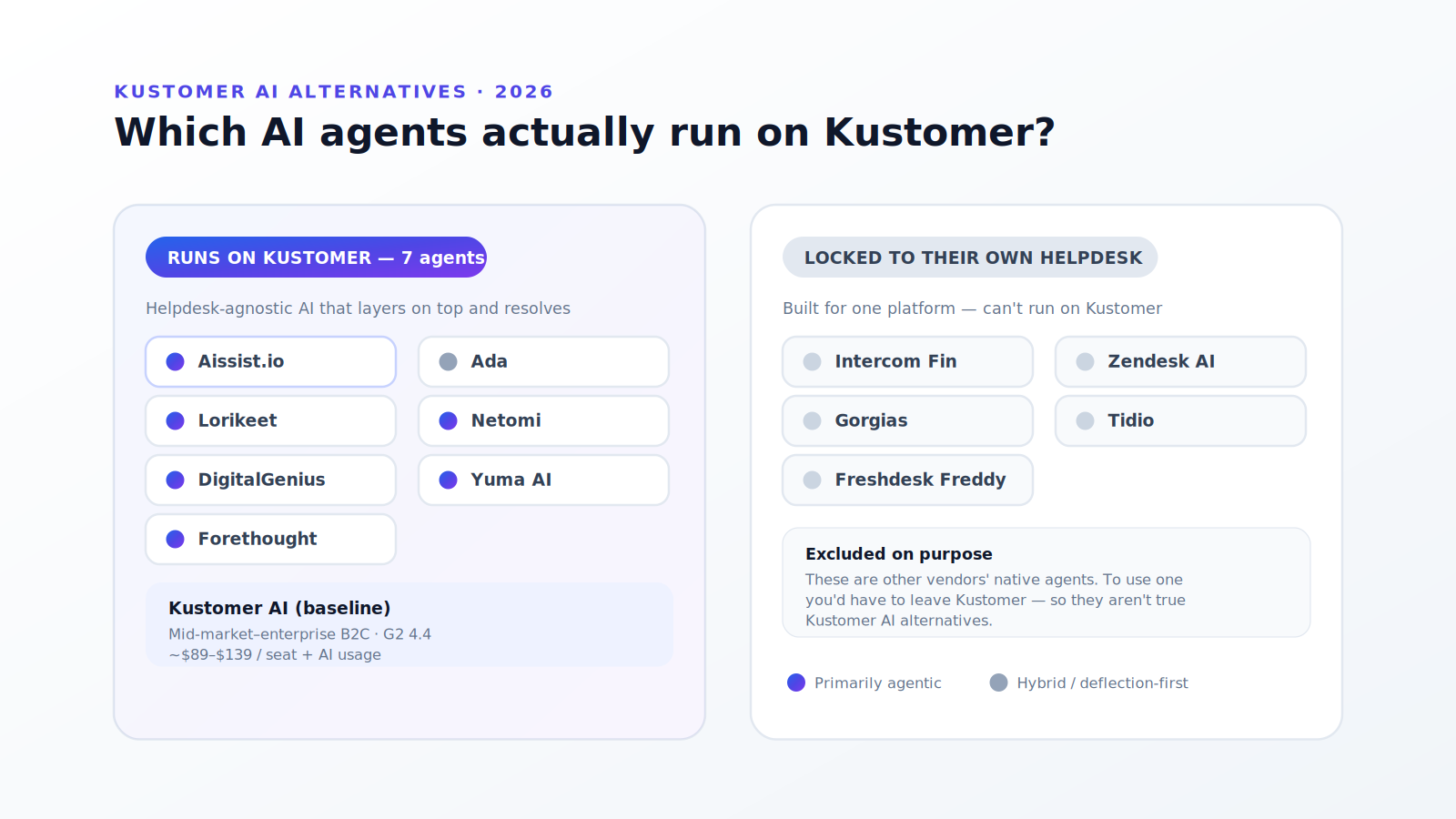Image resolution: width=1456 pixels, height=819 pixels.
Task: Choose the Gorgias chip
Action: pyautogui.click(x=908, y=421)
